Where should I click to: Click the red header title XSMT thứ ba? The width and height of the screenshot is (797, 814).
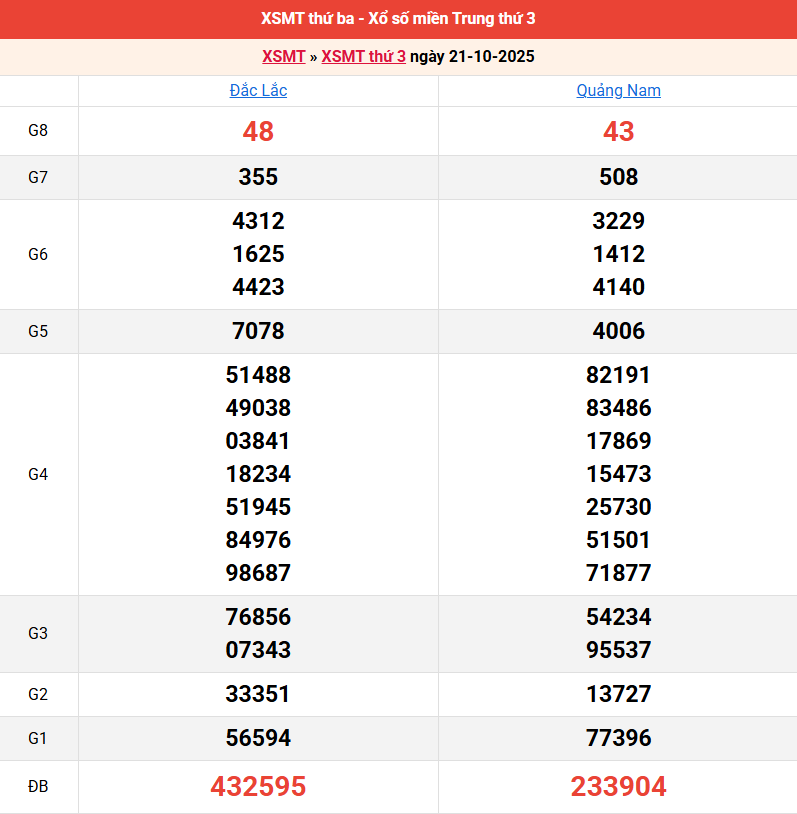click(x=398, y=19)
